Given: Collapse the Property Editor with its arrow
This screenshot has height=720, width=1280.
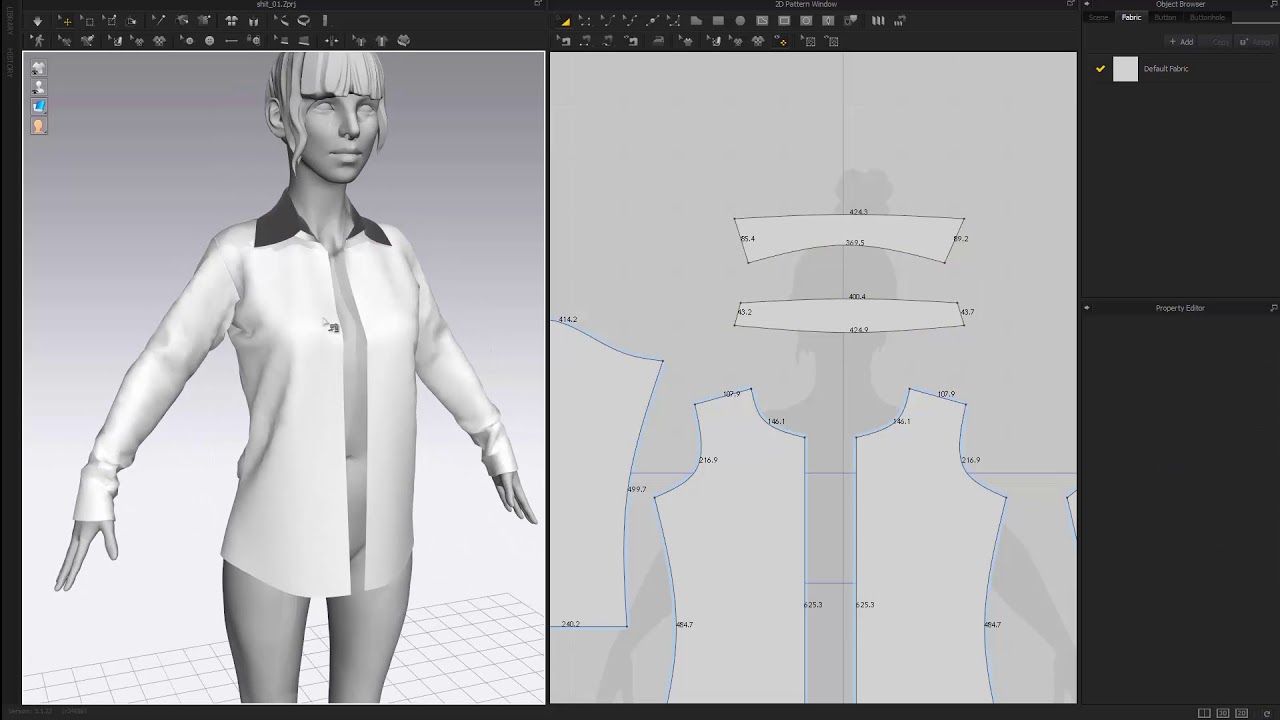Looking at the screenshot, I should point(1087,308).
